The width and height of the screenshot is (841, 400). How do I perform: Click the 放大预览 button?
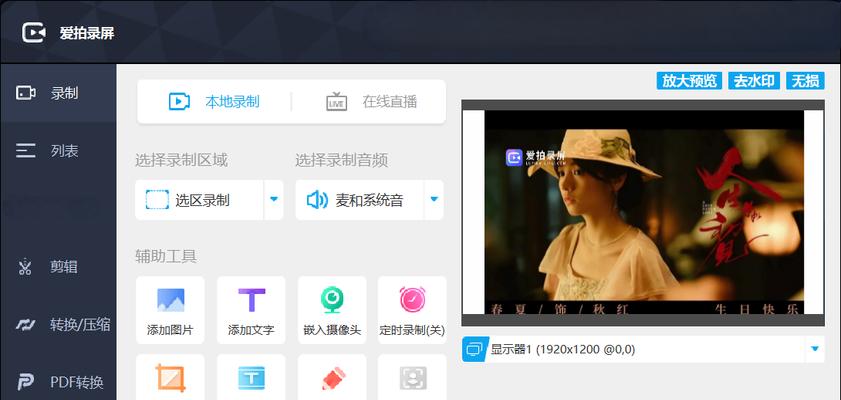pyautogui.click(x=689, y=81)
